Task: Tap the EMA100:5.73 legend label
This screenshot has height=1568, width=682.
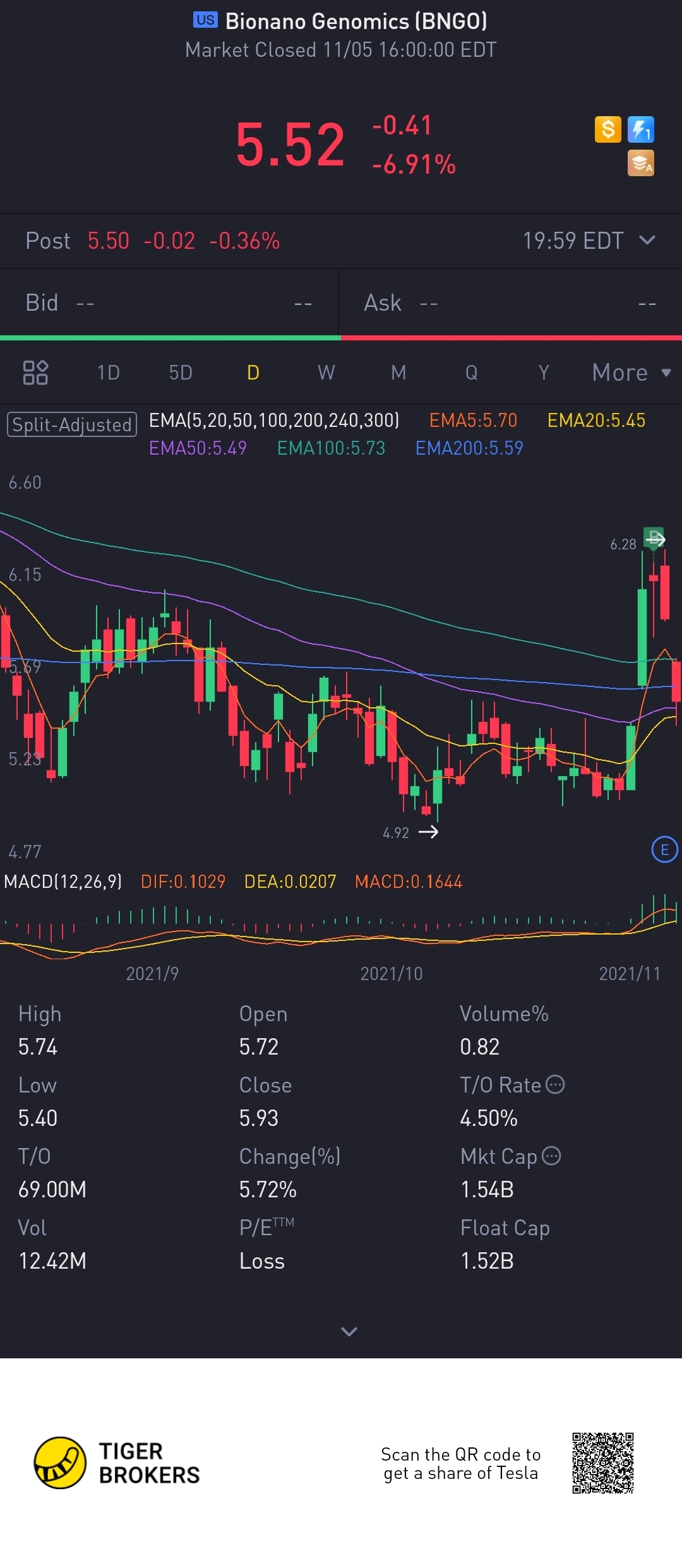Action: (x=331, y=448)
